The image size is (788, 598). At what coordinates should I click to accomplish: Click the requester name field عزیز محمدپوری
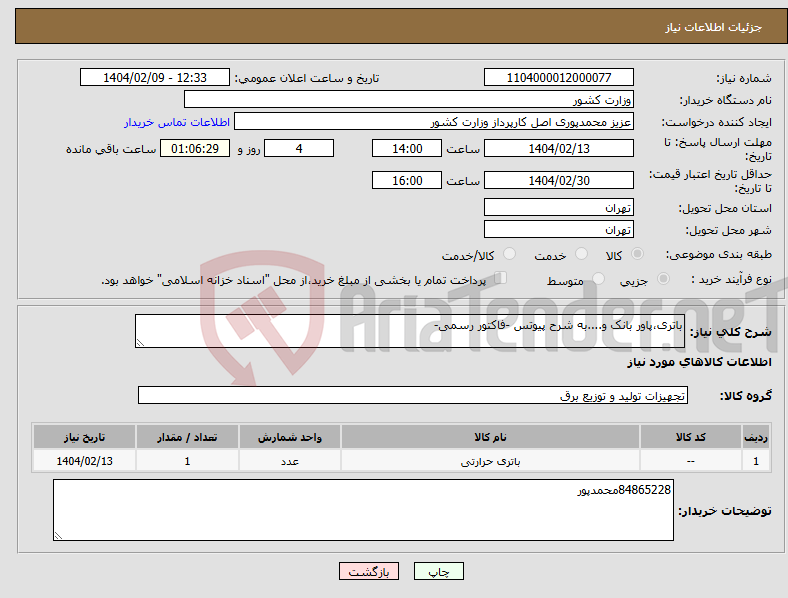pos(434,122)
